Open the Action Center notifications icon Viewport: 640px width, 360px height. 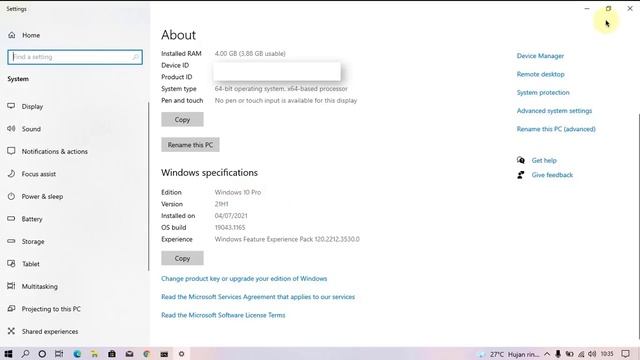point(625,354)
